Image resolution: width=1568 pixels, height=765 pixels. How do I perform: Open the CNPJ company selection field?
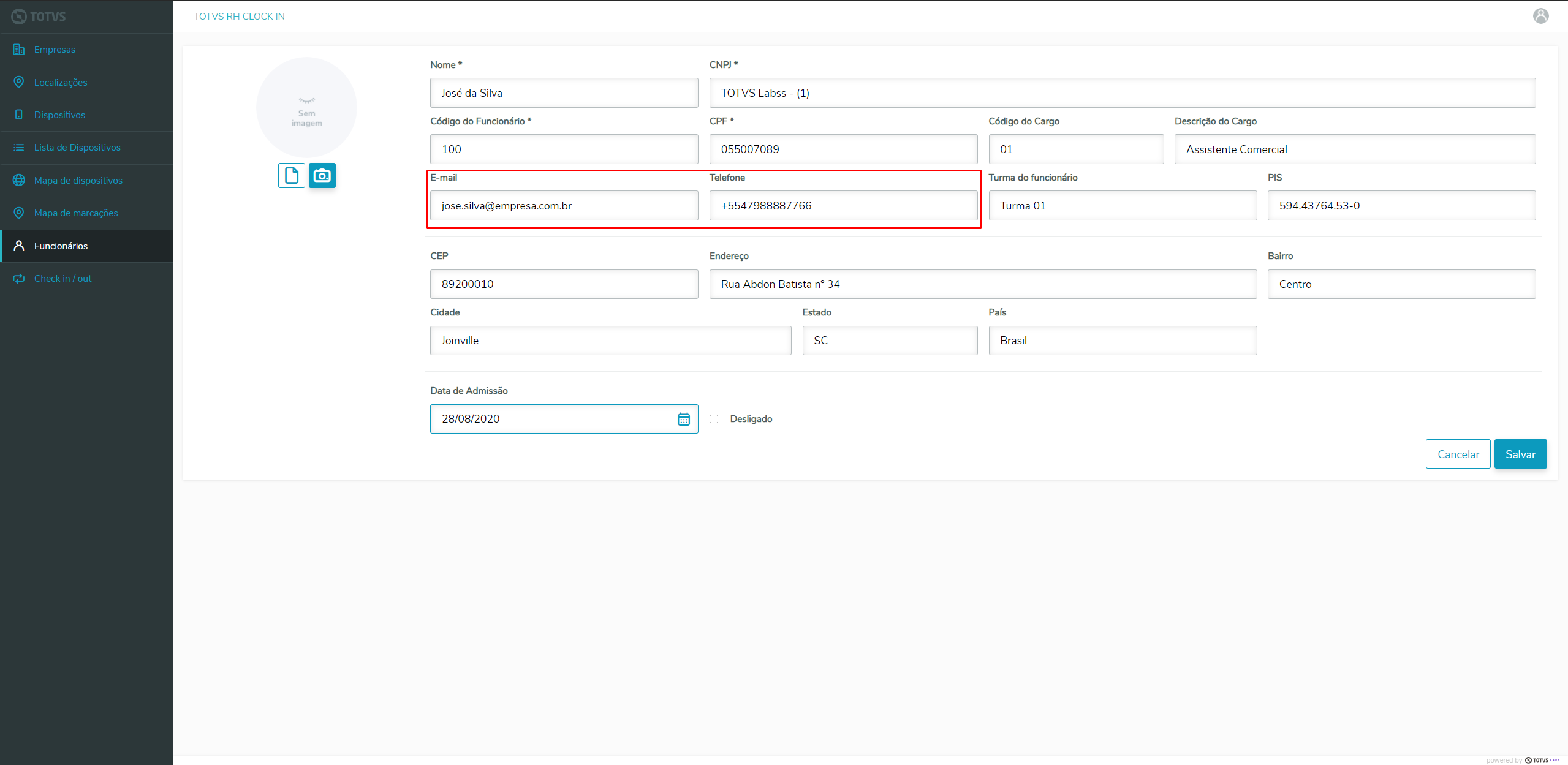(1121, 93)
